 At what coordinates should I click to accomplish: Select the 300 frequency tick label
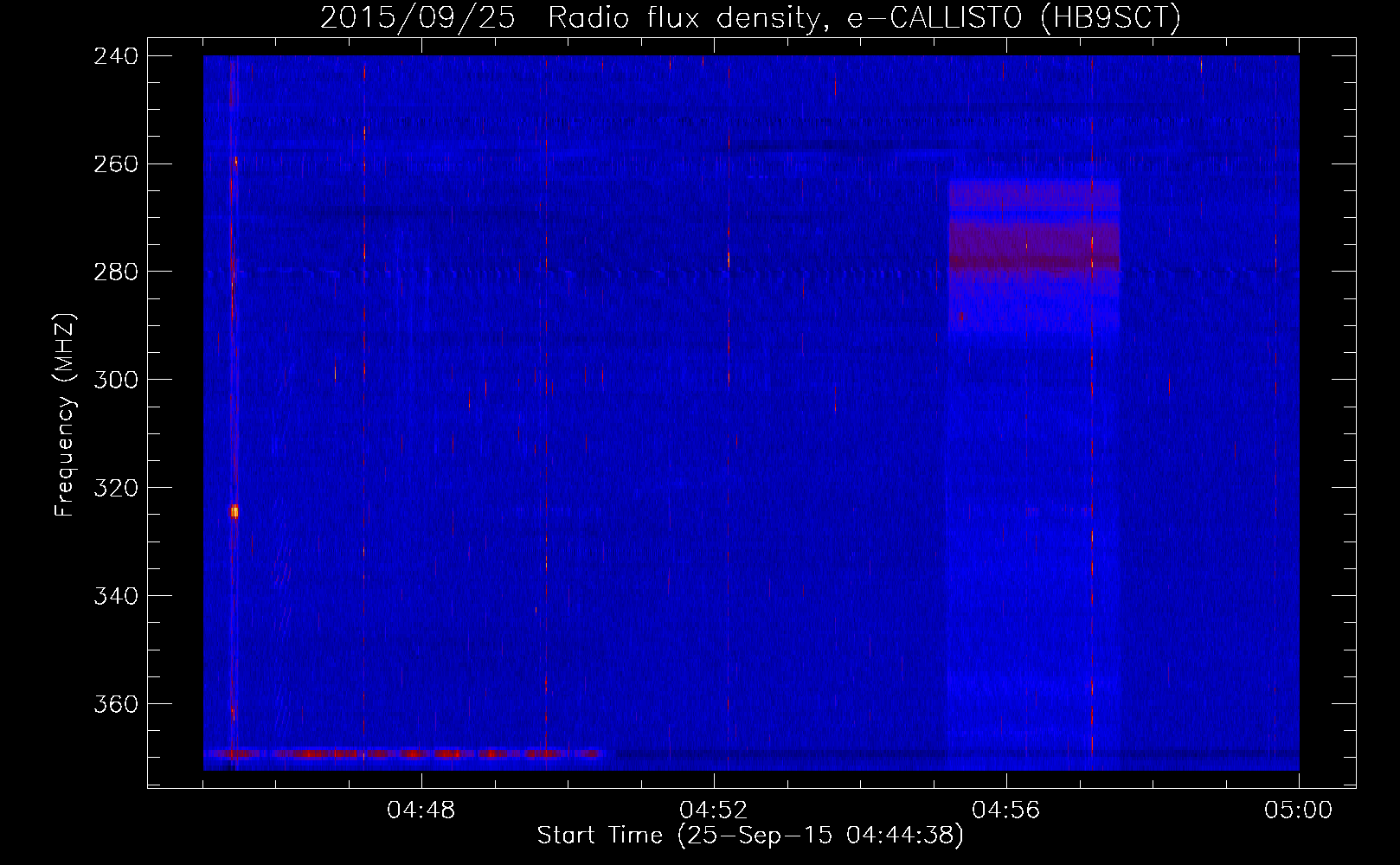[116, 381]
